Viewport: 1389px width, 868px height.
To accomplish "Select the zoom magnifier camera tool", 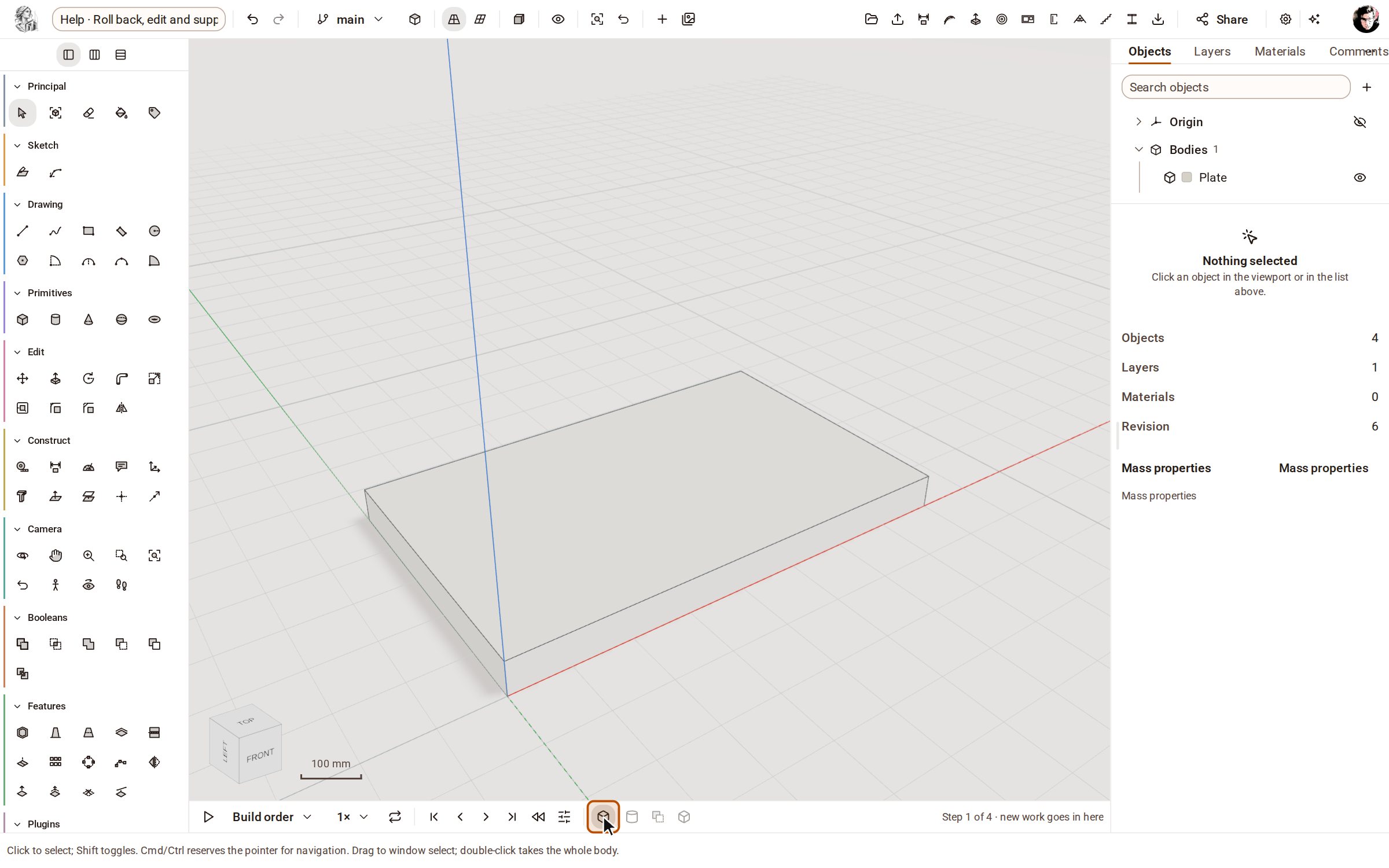I will coord(89,556).
